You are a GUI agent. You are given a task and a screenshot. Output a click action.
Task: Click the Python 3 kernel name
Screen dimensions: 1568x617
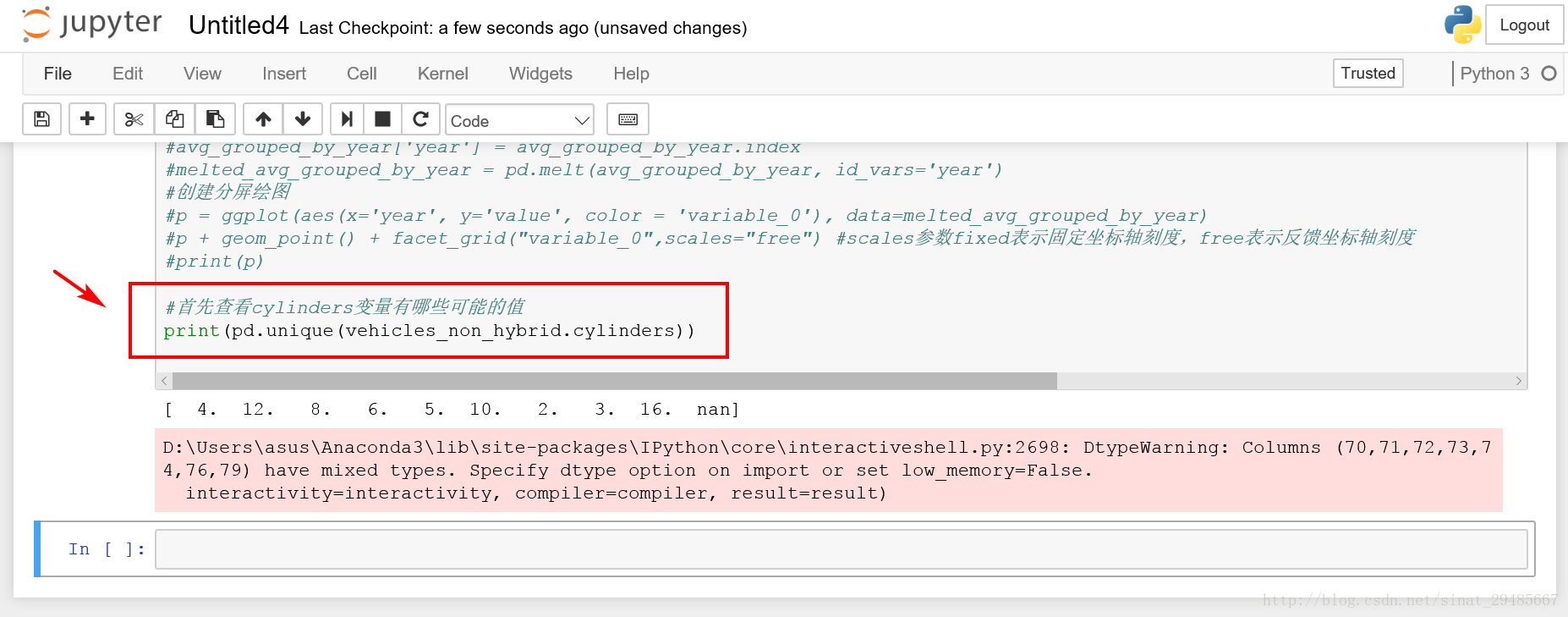coord(1494,74)
